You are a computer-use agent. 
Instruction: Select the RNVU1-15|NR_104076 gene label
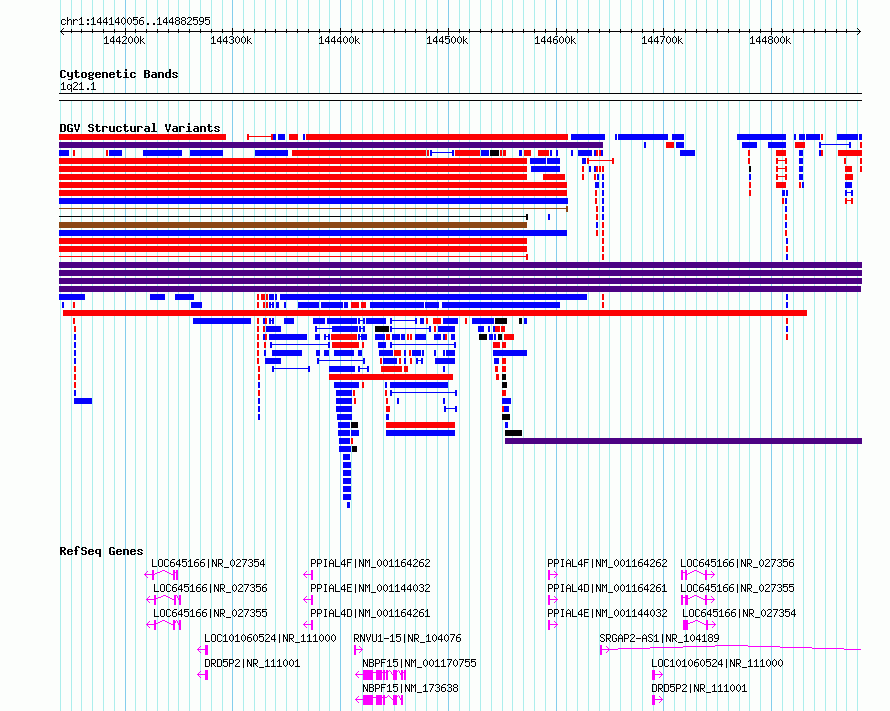(407, 638)
